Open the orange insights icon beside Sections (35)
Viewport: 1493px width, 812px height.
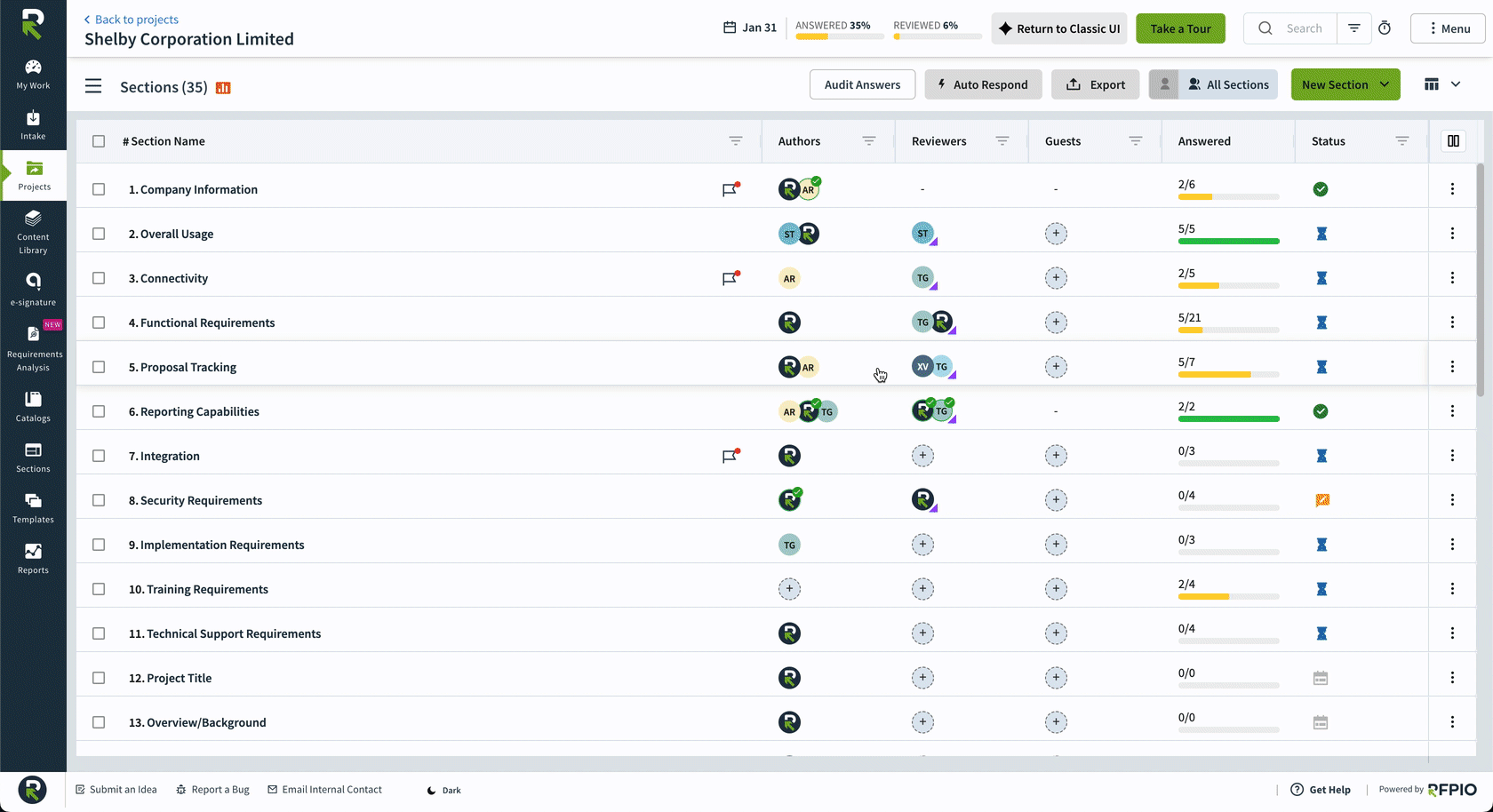point(223,87)
